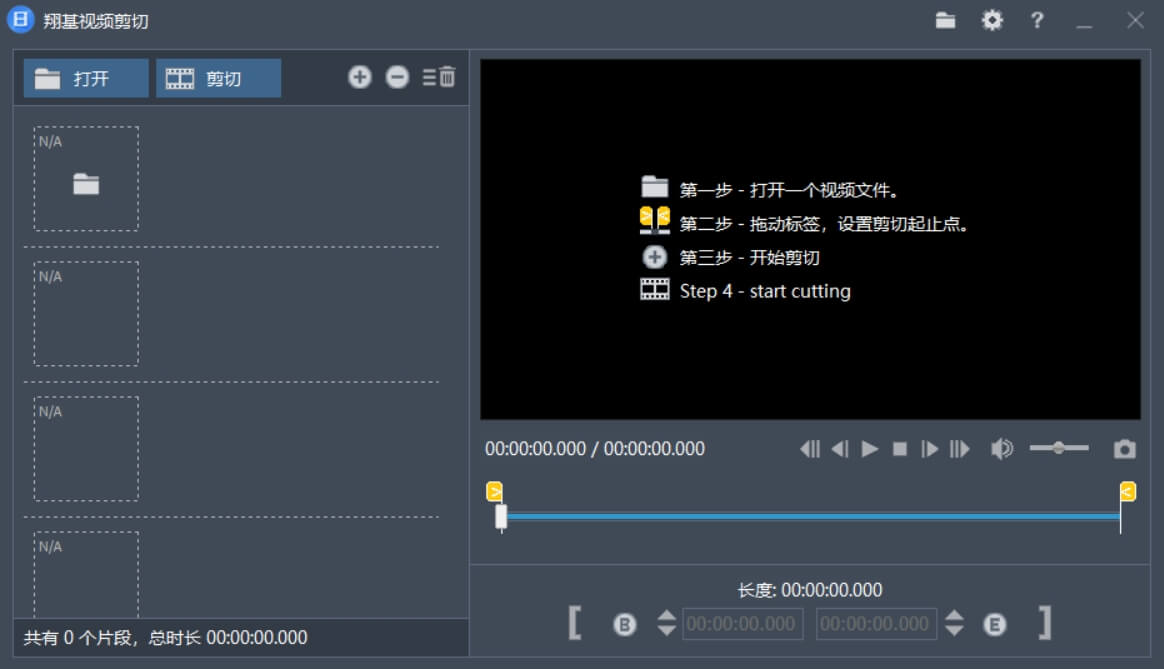This screenshot has width=1164, height=669.
Task: Add a segment with the plus icon
Action: [359, 76]
